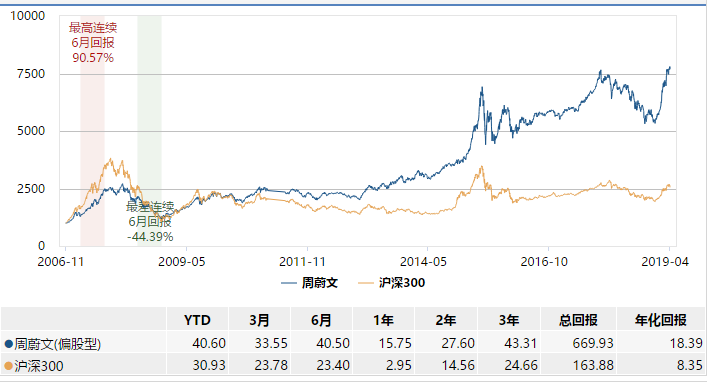Screen dimensions: 707x382
Task: Click the 27.60 two-year value
Action: (458, 344)
